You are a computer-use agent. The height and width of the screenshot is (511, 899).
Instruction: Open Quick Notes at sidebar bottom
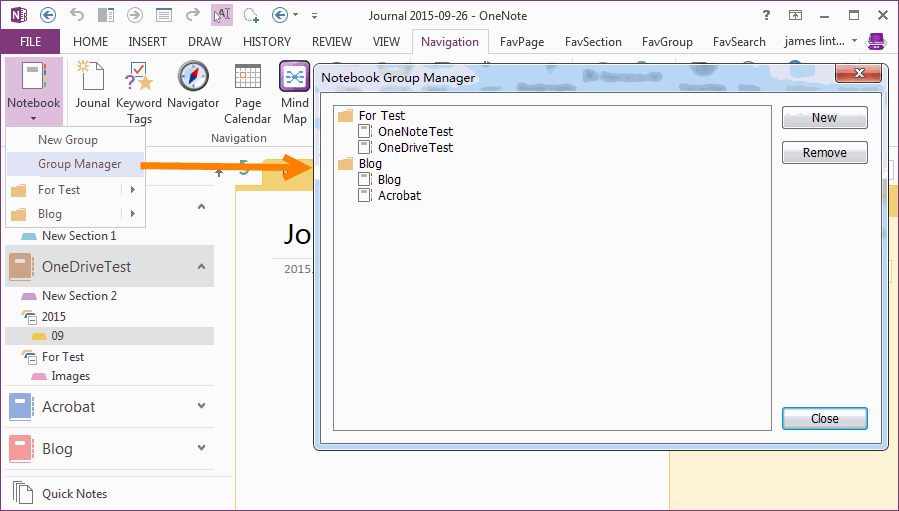(75, 493)
